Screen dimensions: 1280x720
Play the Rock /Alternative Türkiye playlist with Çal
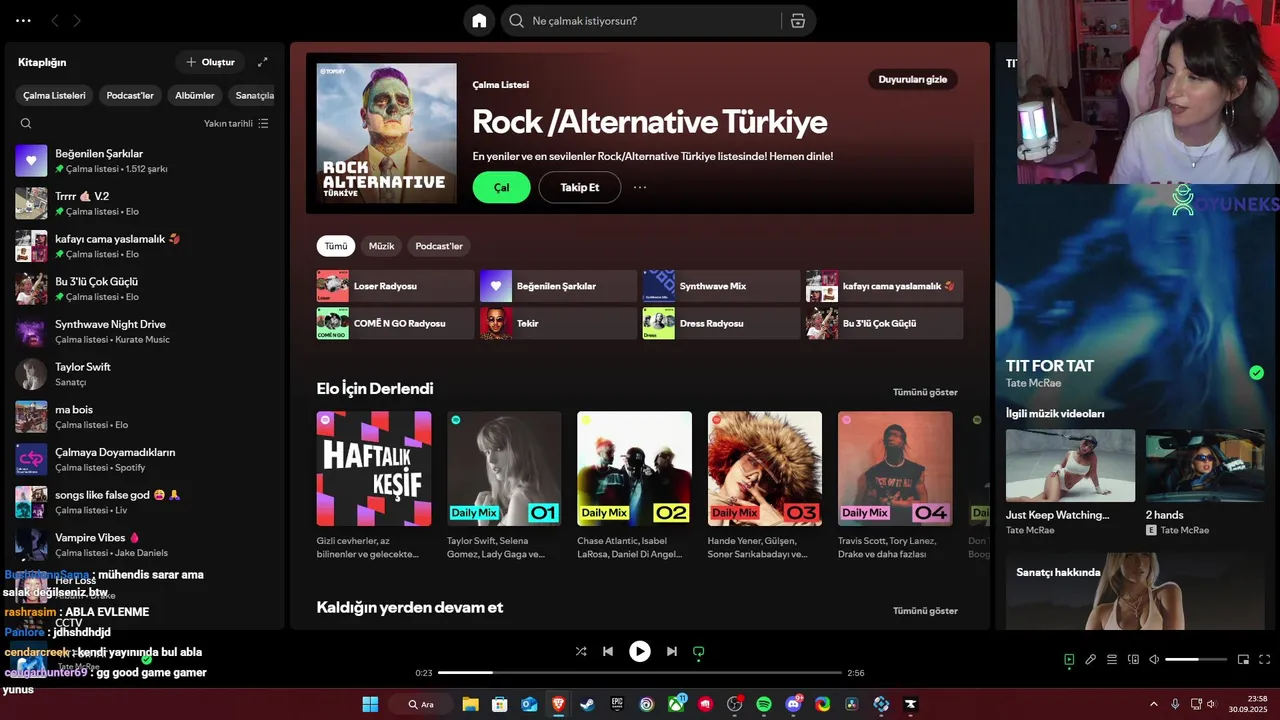coord(502,187)
